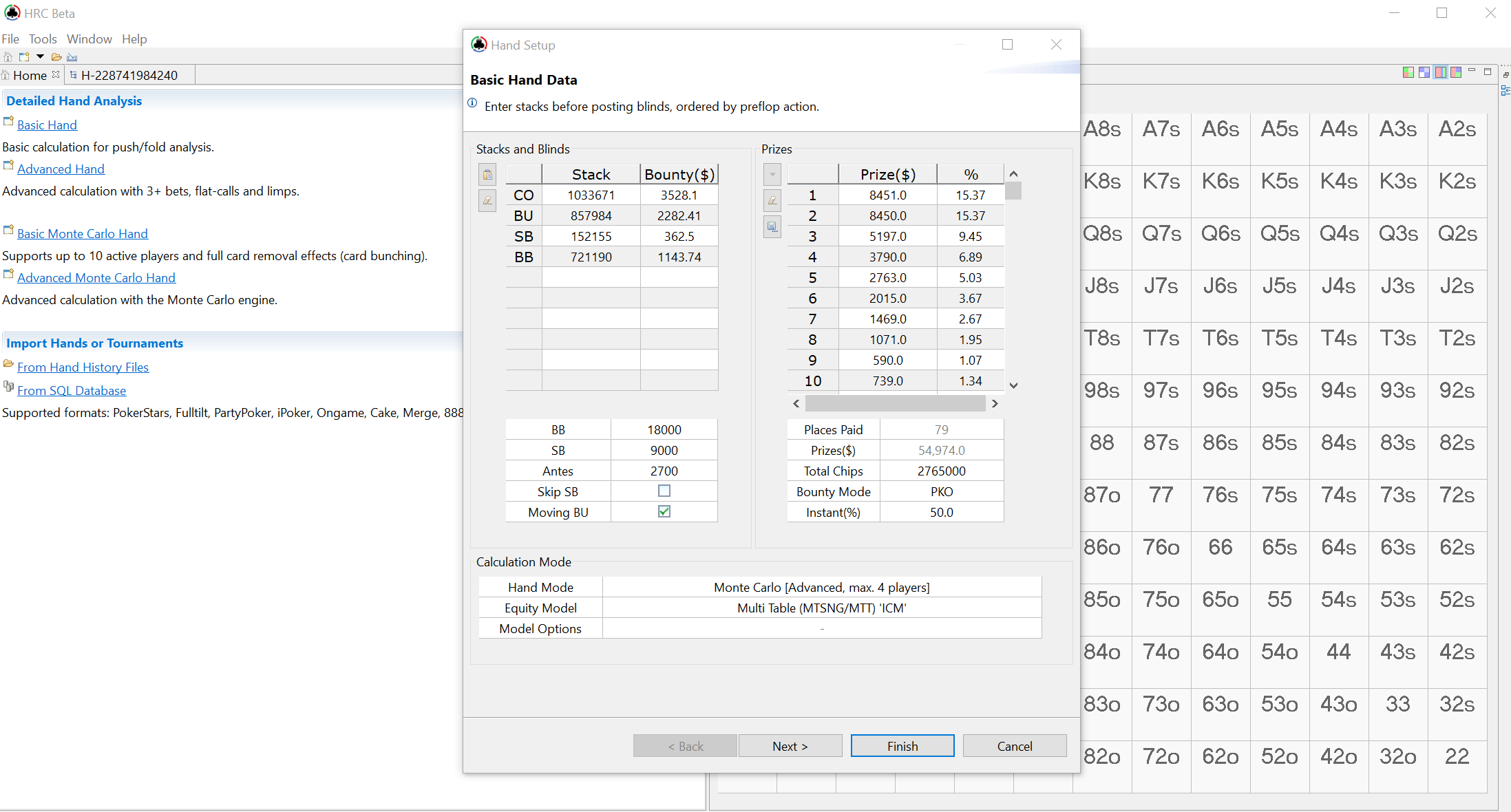Click the import hands toolbar icon
This screenshot has height=812, width=1511.
[x=72, y=57]
